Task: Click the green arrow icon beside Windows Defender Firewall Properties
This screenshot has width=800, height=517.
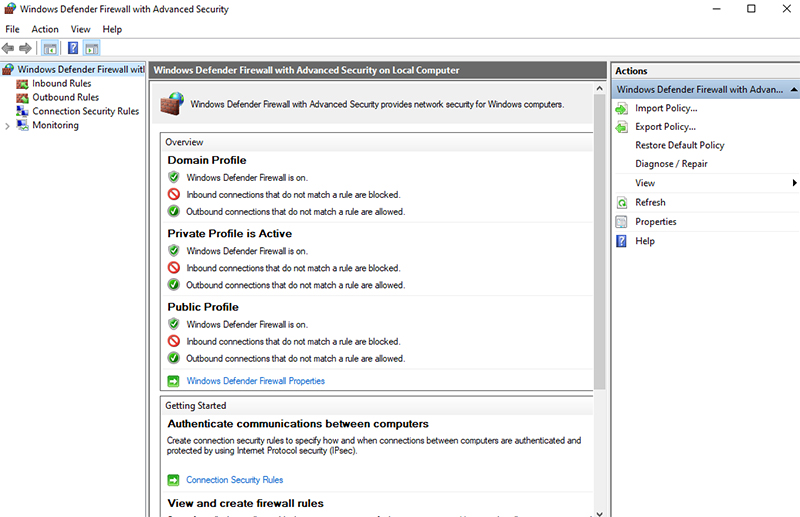Action: tap(173, 381)
